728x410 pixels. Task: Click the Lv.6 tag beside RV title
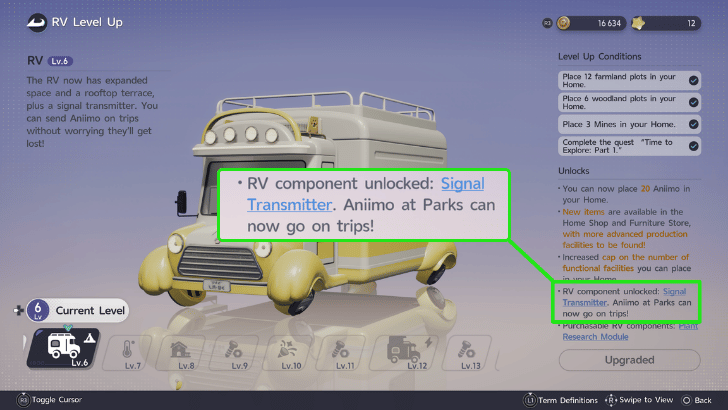click(x=60, y=61)
